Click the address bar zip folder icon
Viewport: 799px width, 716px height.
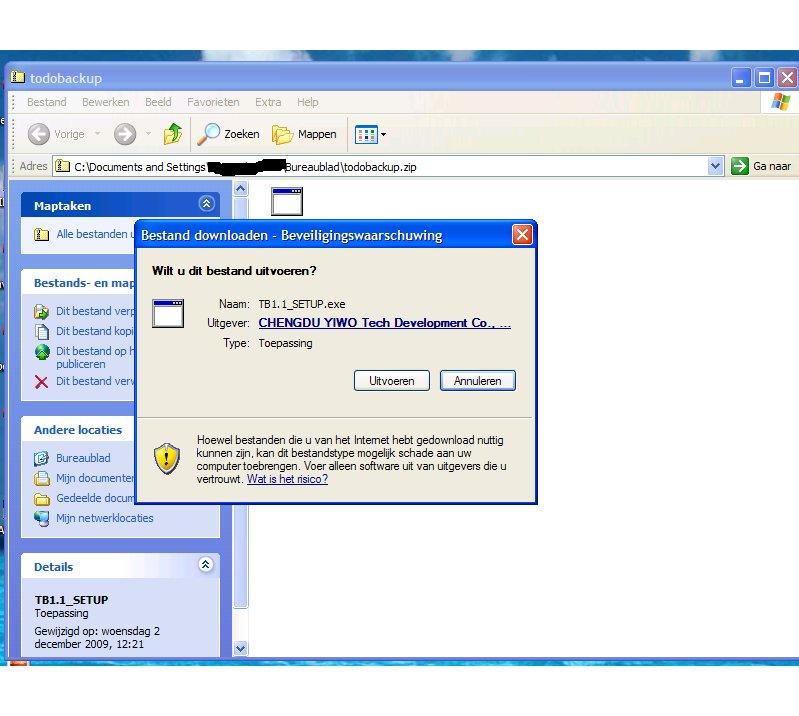coord(62,166)
